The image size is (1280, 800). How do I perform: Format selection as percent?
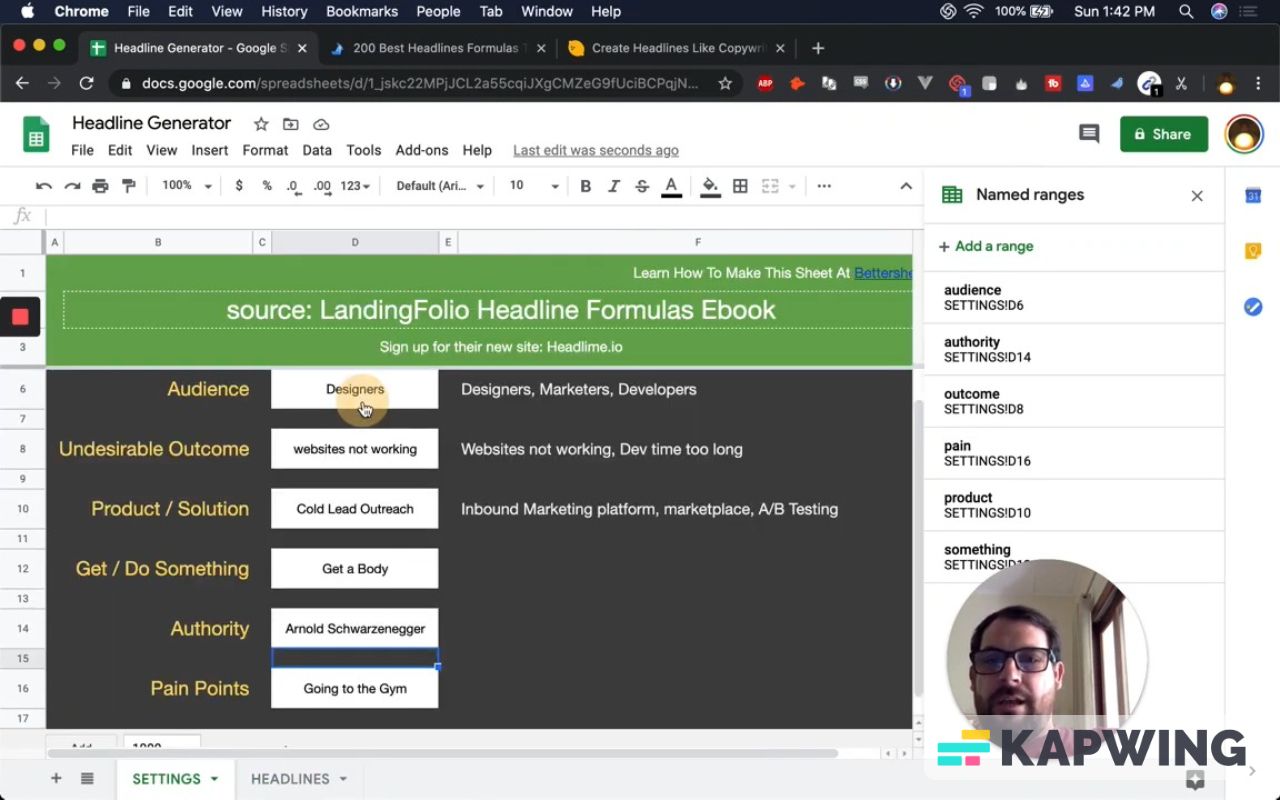(x=267, y=186)
